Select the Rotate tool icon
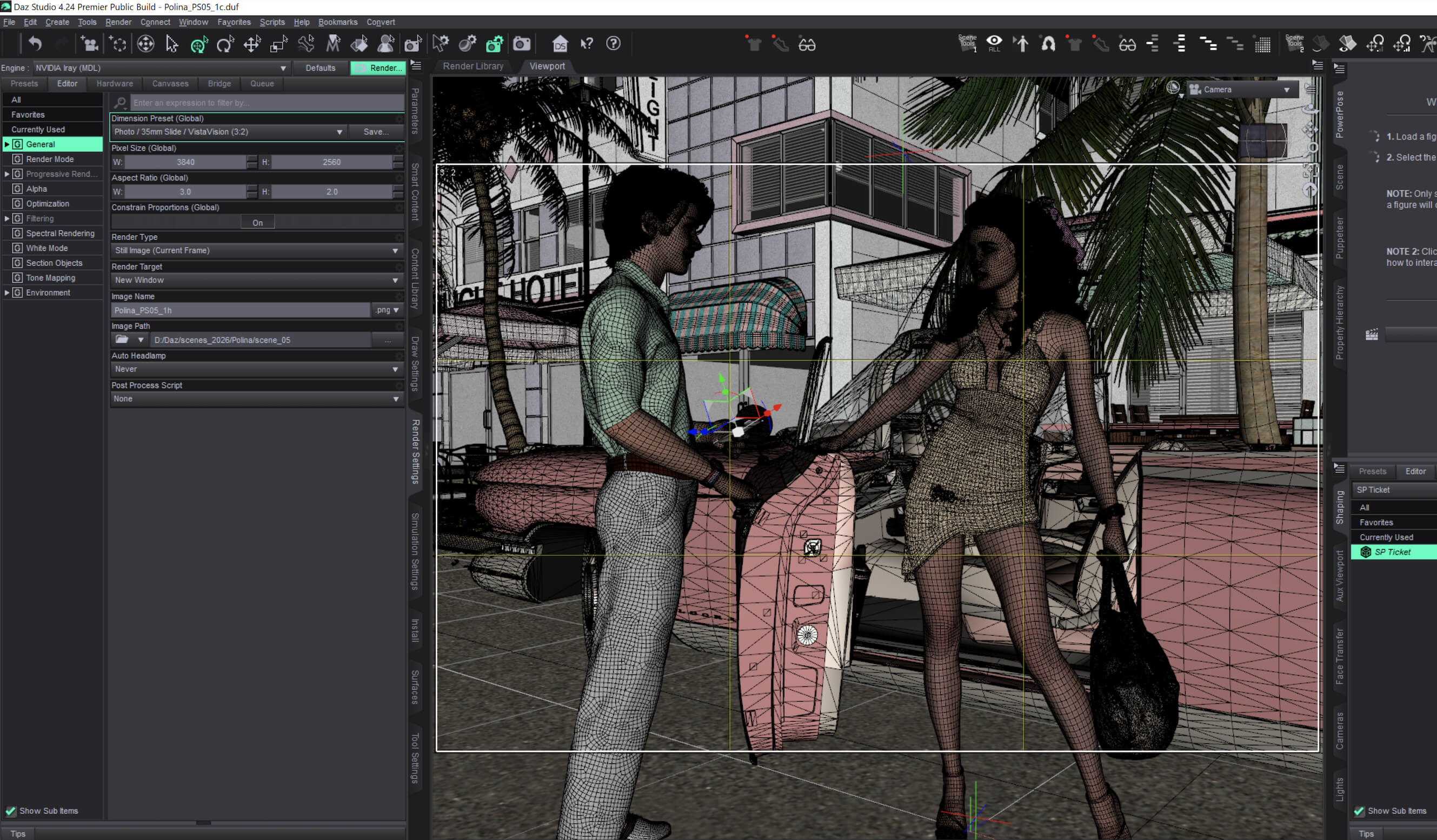Screen dimensions: 1437x840 point(225,44)
